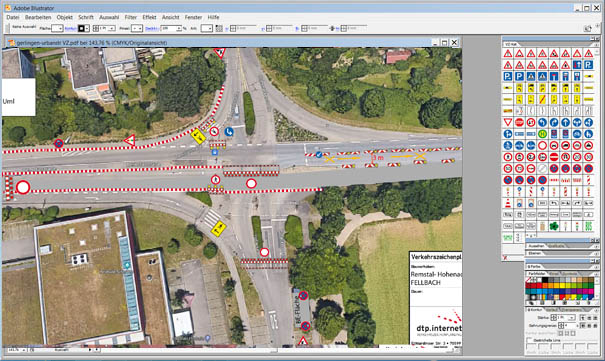Open the Fenster menu

pos(193,17)
